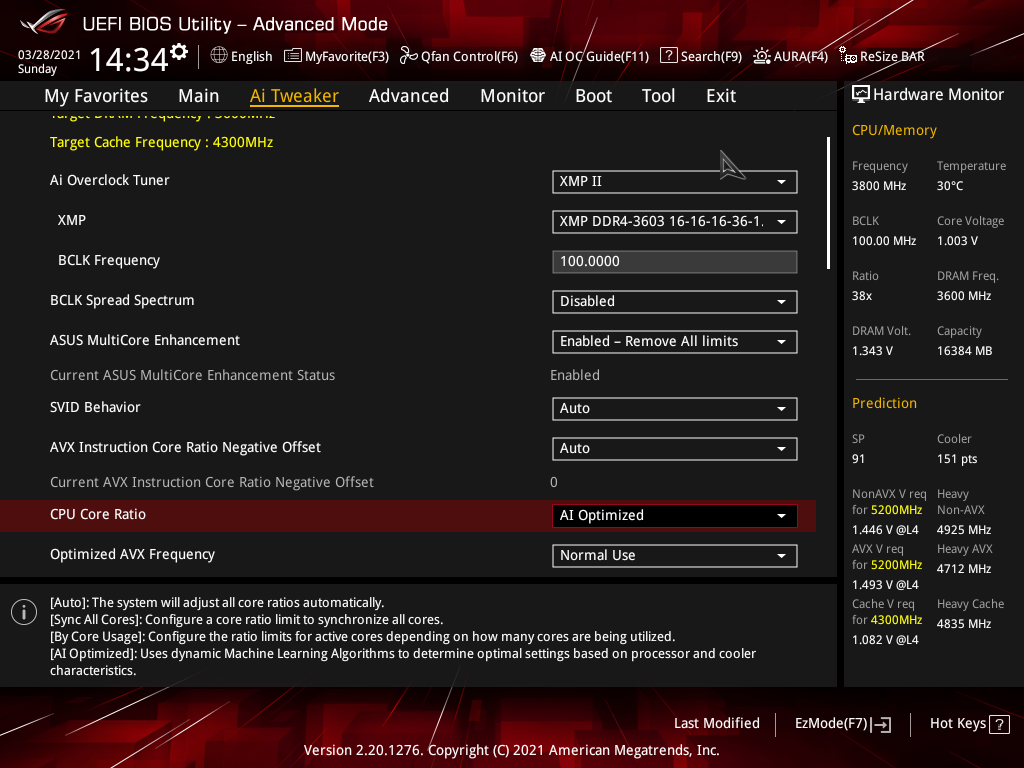Open AI OC Guide(F11)
Viewport: 1024px width, 768px height.
(x=590, y=56)
